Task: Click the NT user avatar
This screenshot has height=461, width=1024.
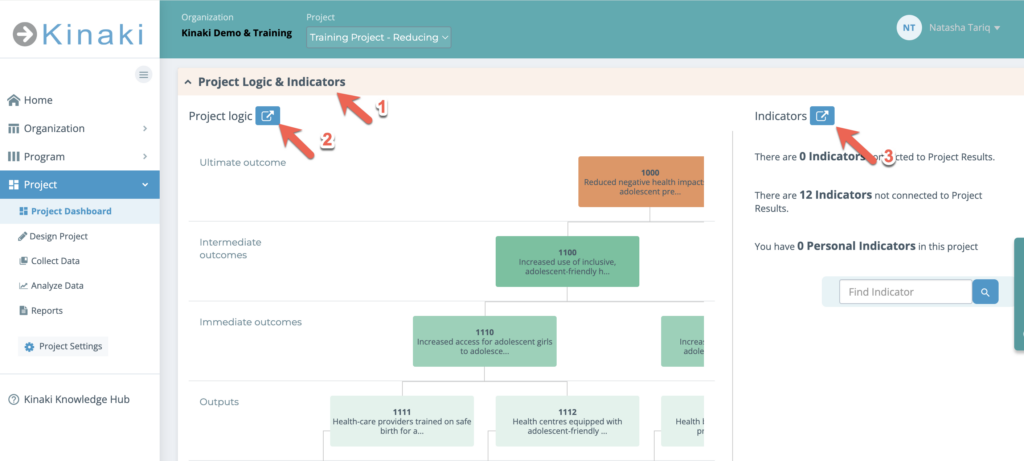Action: coord(908,28)
